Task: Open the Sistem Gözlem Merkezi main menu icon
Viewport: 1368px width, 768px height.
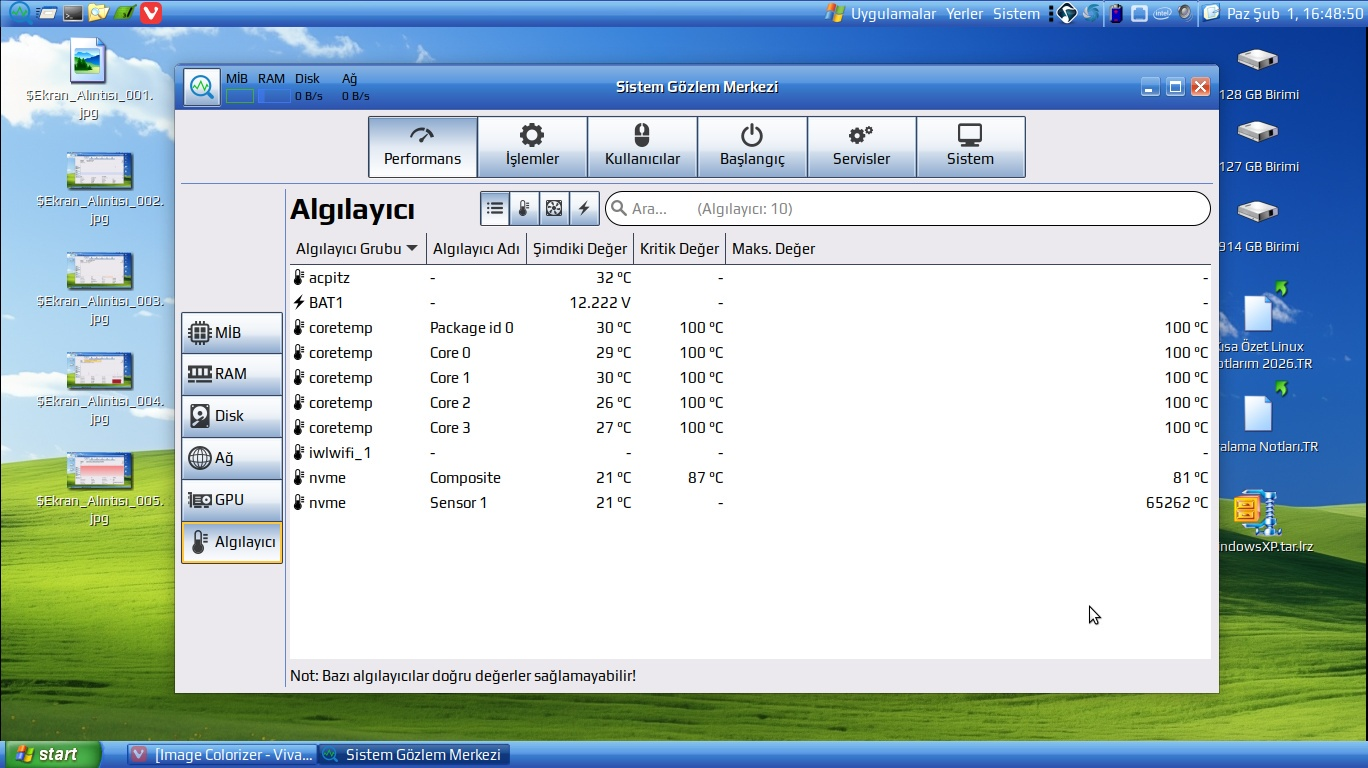Action: tap(202, 87)
